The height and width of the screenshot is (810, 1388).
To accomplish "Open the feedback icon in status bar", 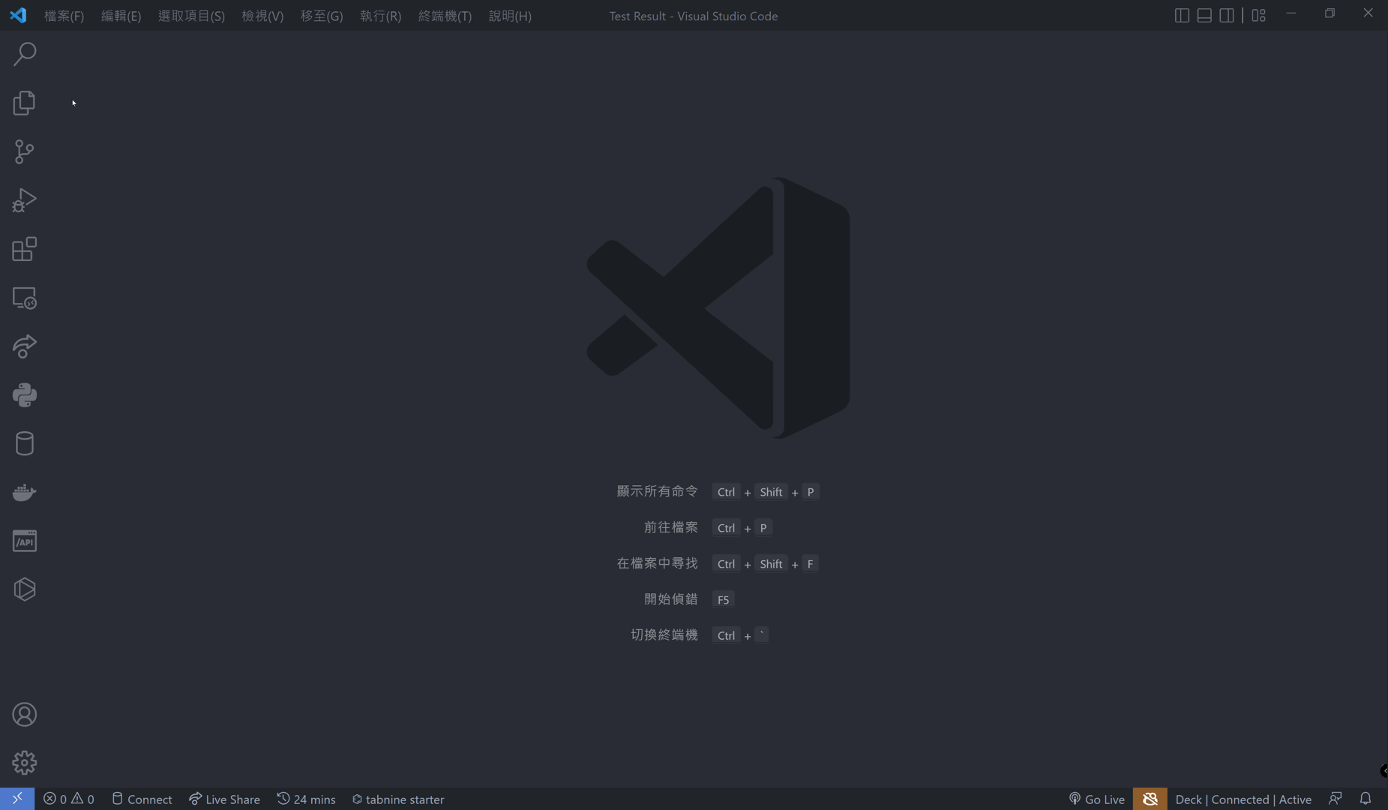I will (x=1335, y=799).
